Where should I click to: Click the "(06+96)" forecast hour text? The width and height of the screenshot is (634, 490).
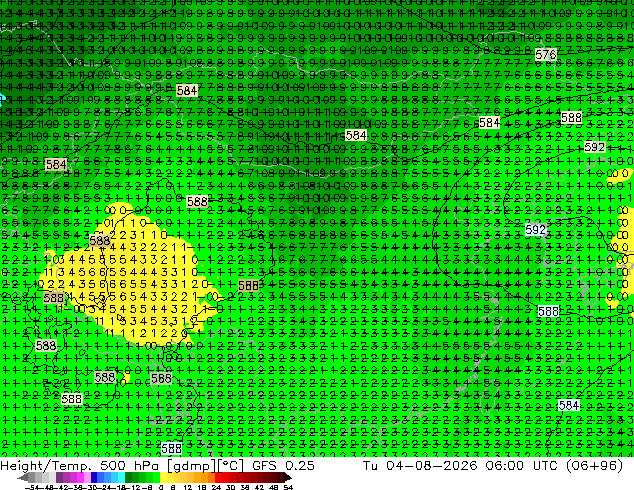[x=594, y=465]
